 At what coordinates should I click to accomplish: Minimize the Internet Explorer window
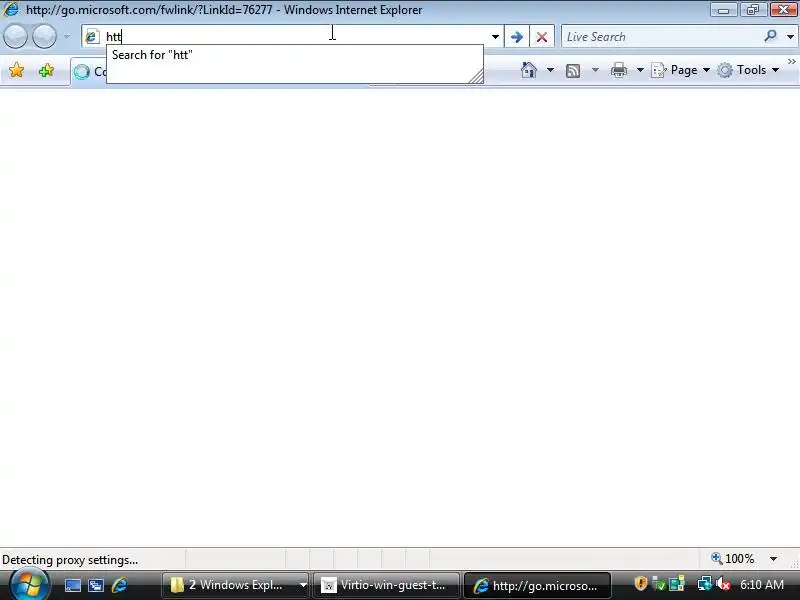pos(723,10)
